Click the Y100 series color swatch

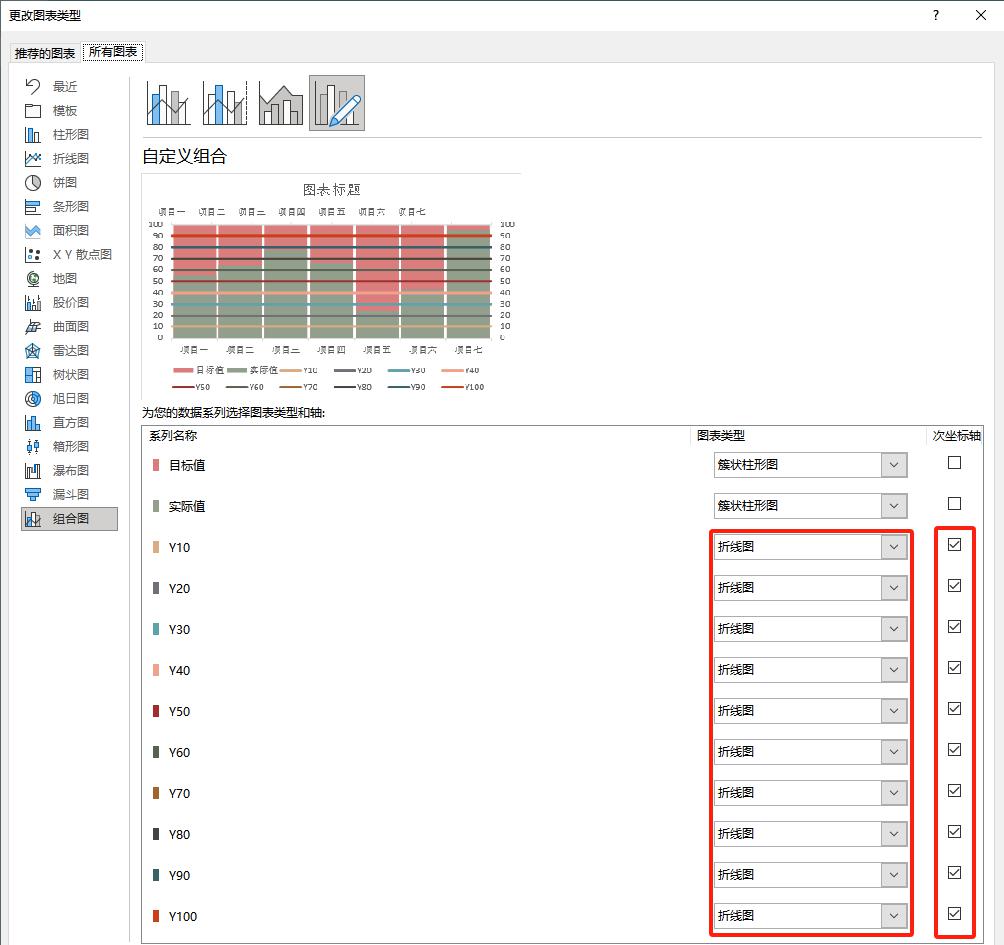pos(156,916)
